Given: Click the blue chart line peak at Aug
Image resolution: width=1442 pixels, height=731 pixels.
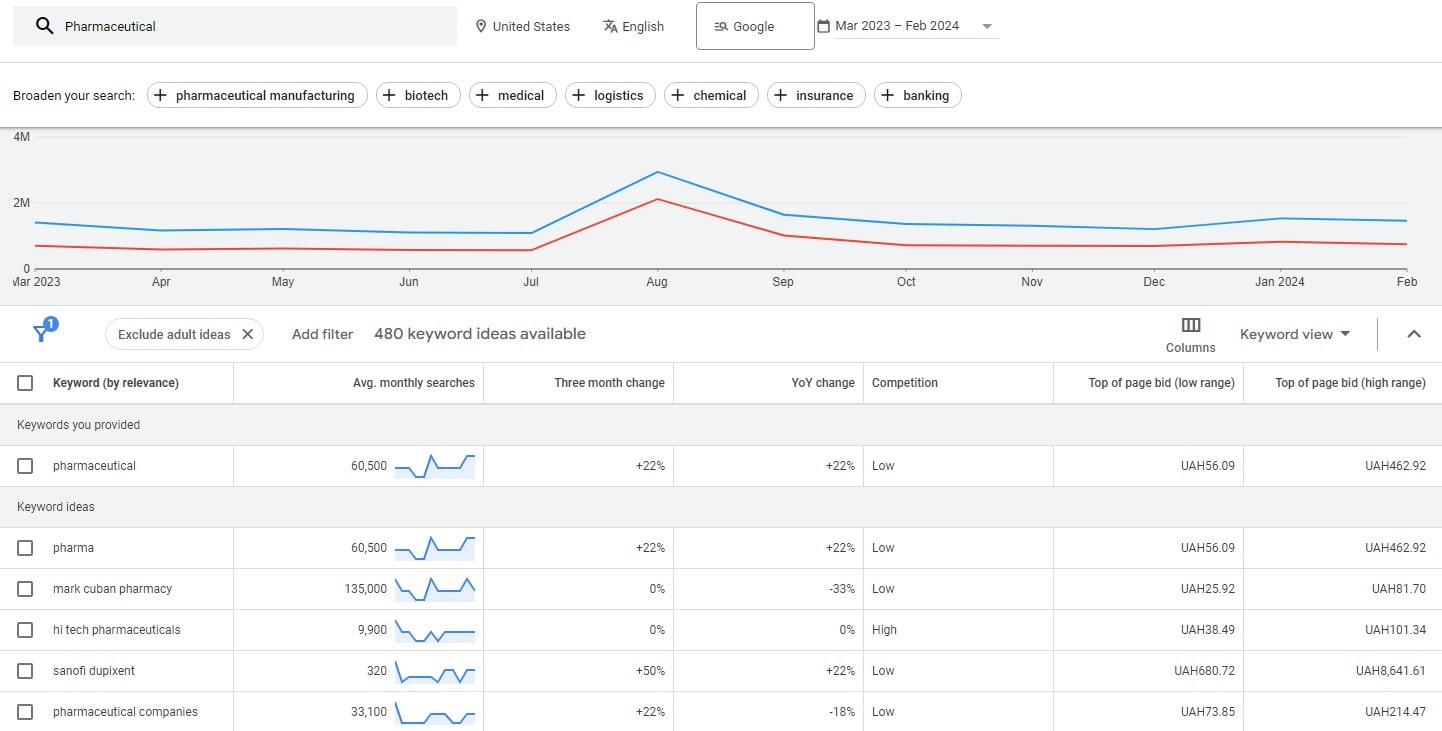Looking at the screenshot, I should click(657, 172).
